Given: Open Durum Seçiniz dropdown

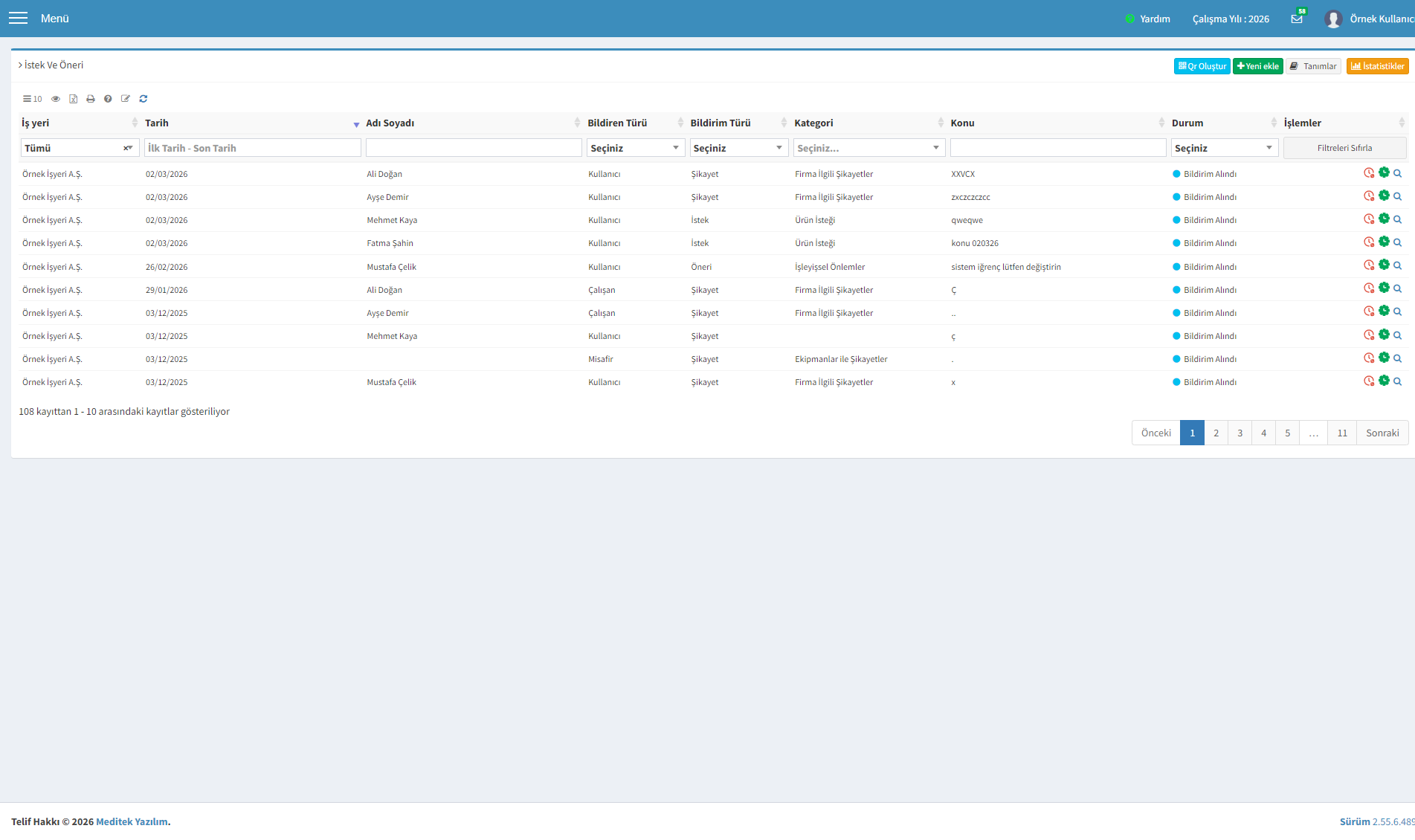Looking at the screenshot, I should (1225, 148).
